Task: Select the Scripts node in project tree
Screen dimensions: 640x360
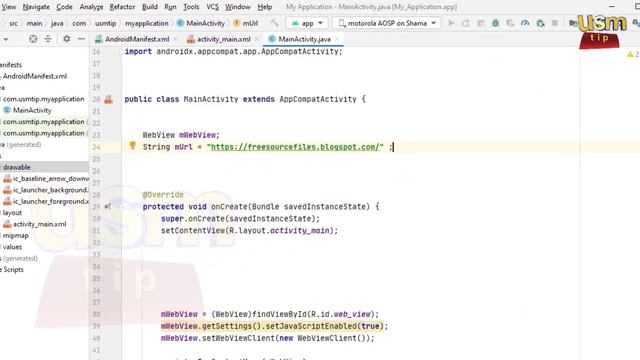Action: [x=12, y=269]
